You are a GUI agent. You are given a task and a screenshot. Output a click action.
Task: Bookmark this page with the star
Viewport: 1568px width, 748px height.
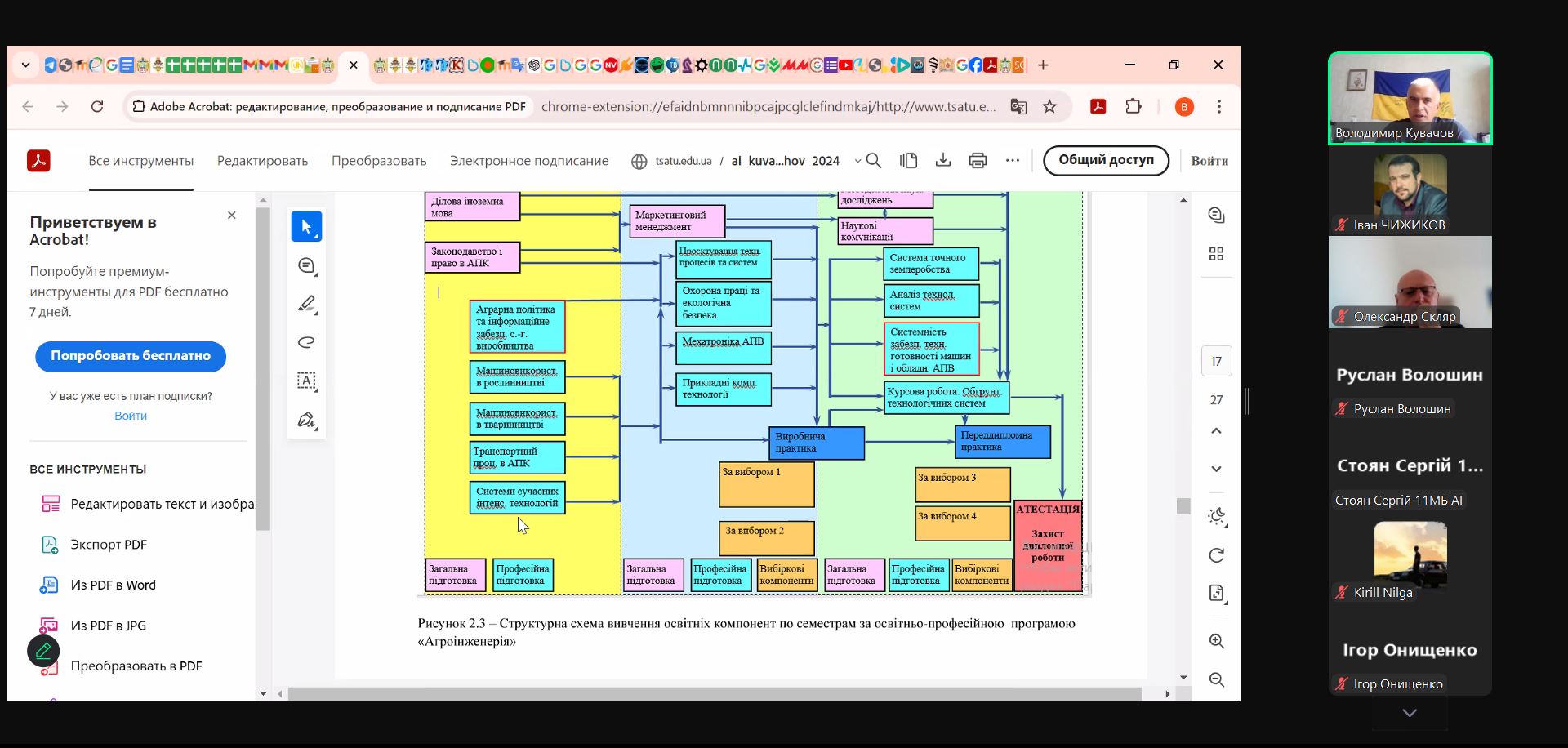click(1049, 106)
